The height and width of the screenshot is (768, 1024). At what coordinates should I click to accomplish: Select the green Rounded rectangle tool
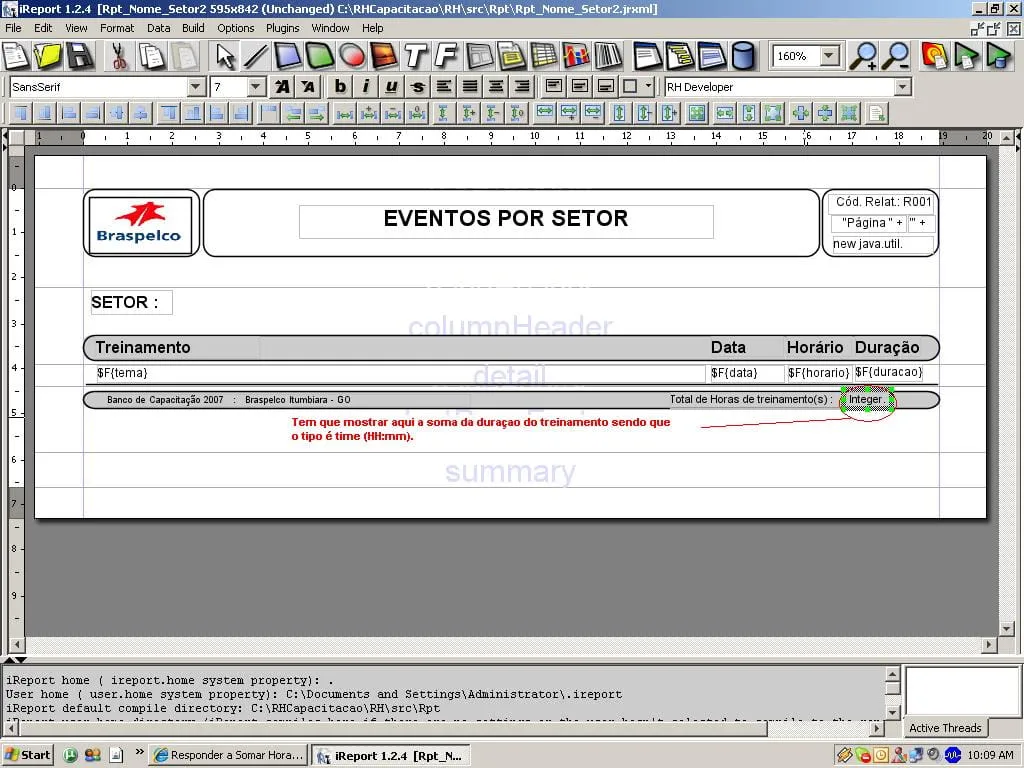pos(319,56)
